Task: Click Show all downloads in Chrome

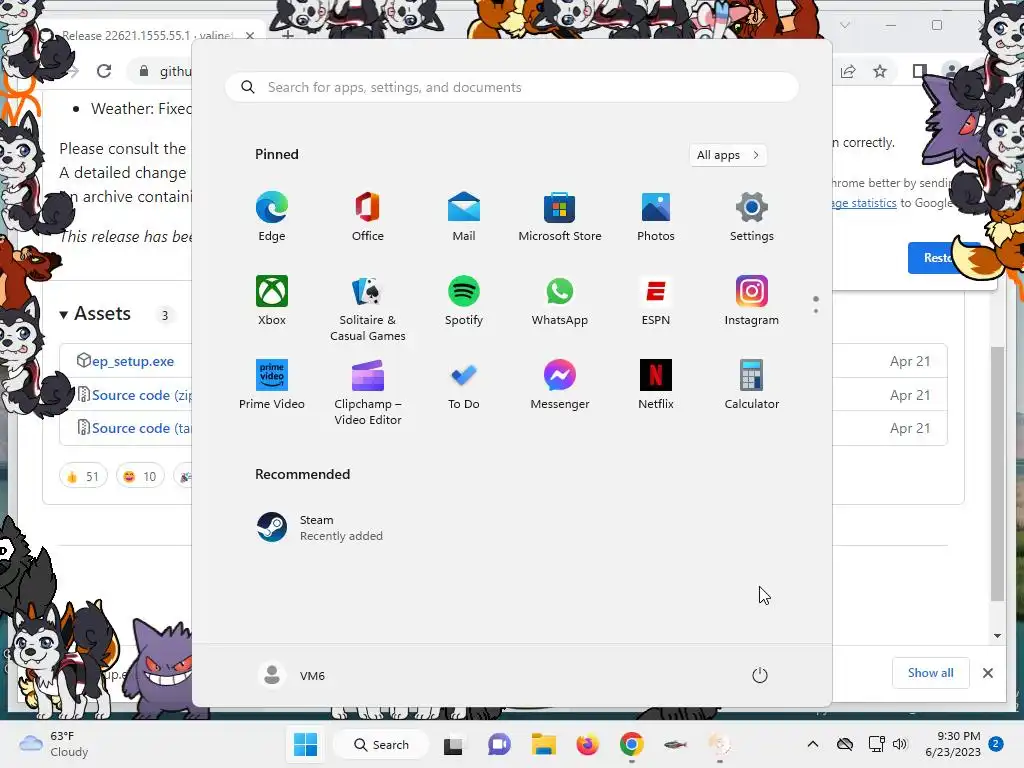Action: pyautogui.click(x=931, y=673)
